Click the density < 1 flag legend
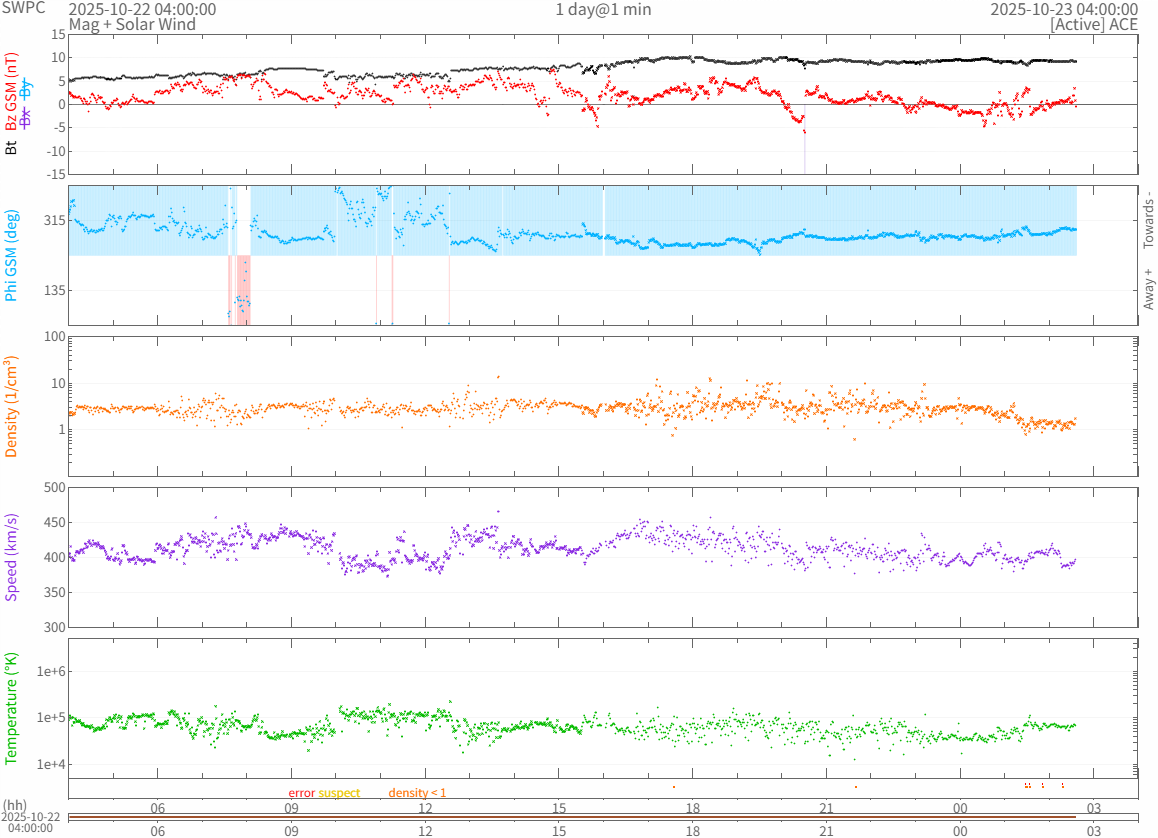Image resolution: width=1158 pixels, height=838 pixels. click(x=417, y=793)
